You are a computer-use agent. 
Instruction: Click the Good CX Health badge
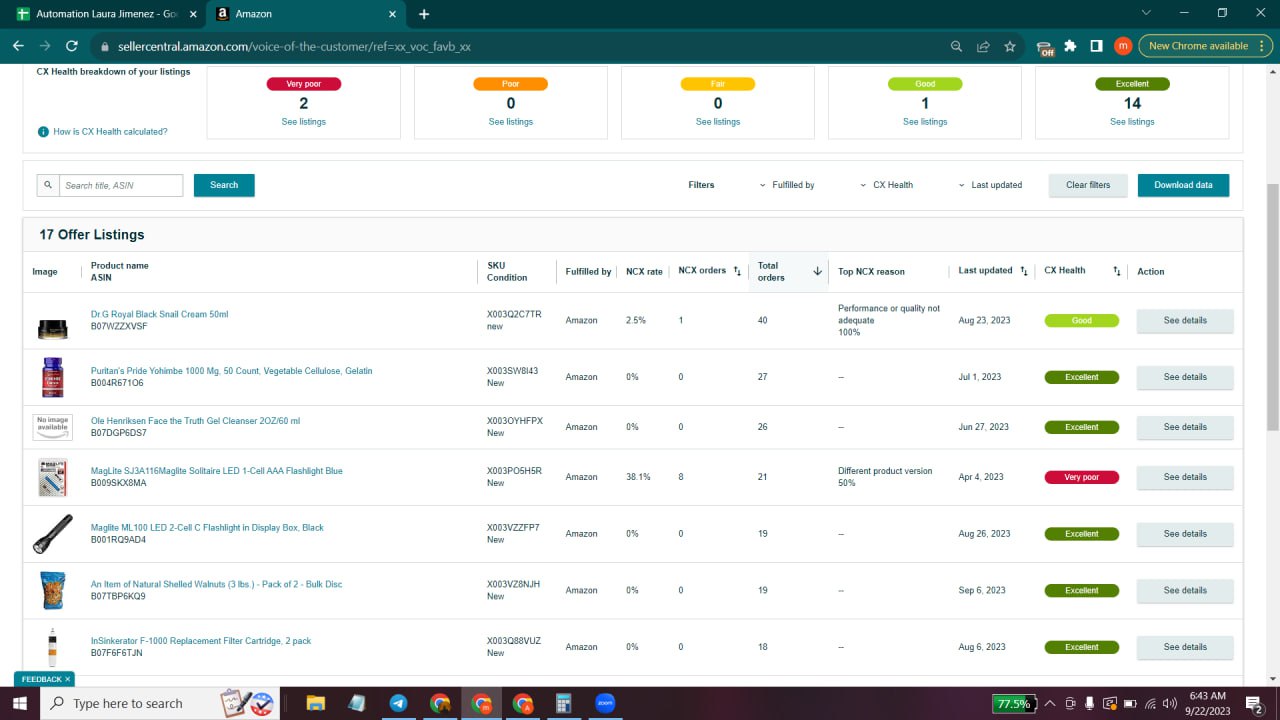coord(1081,321)
